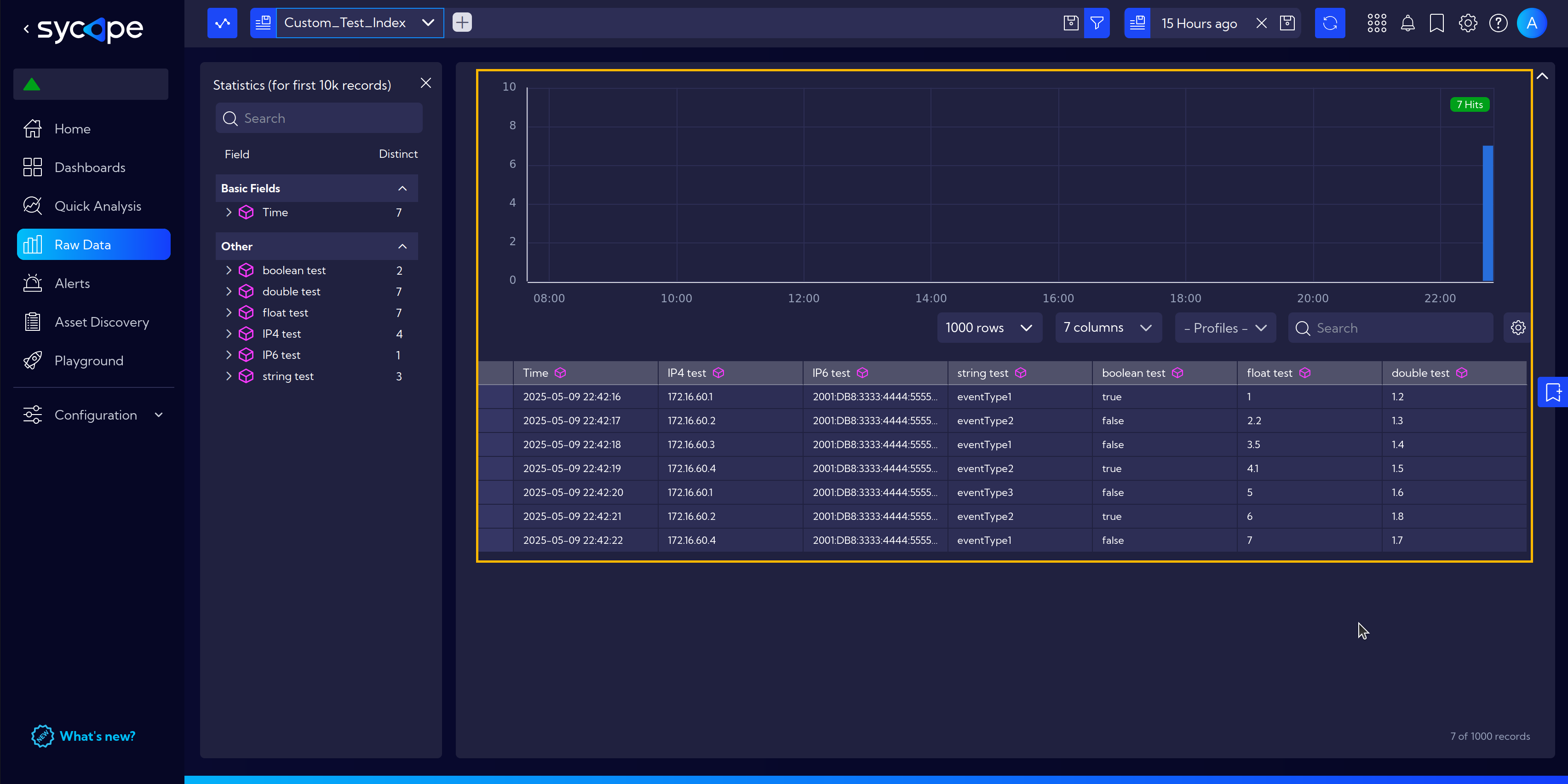Open the 7 columns dropdown

[x=1108, y=328]
